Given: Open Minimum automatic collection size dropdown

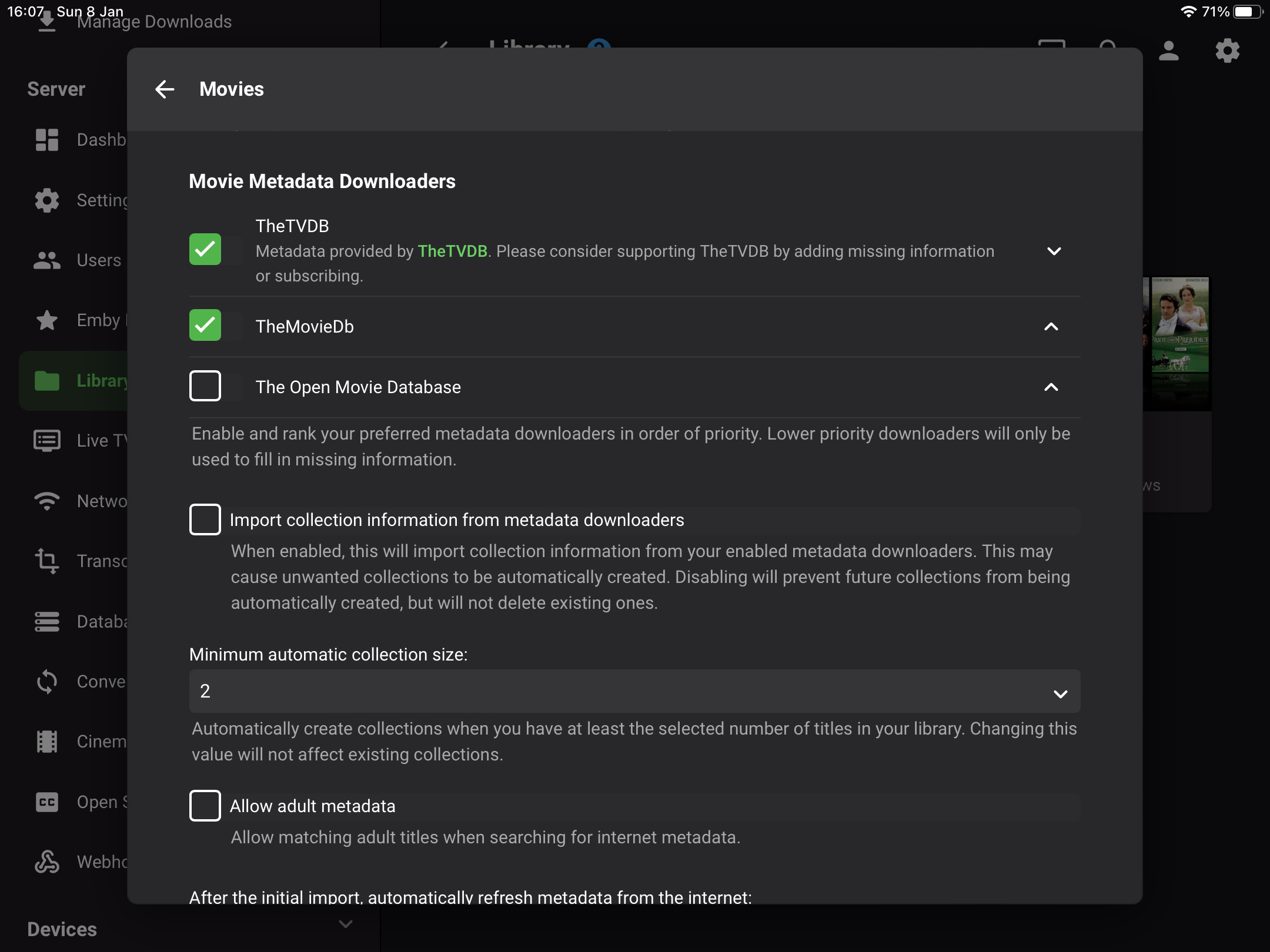Looking at the screenshot, I should [x=634, y=692].
